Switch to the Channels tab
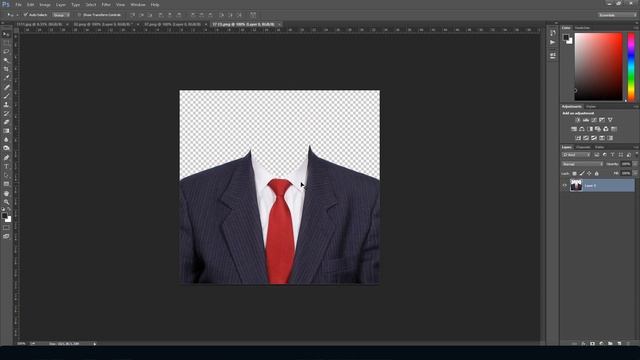The height and width of the screenshot is (360, 640). click(583, 147)
